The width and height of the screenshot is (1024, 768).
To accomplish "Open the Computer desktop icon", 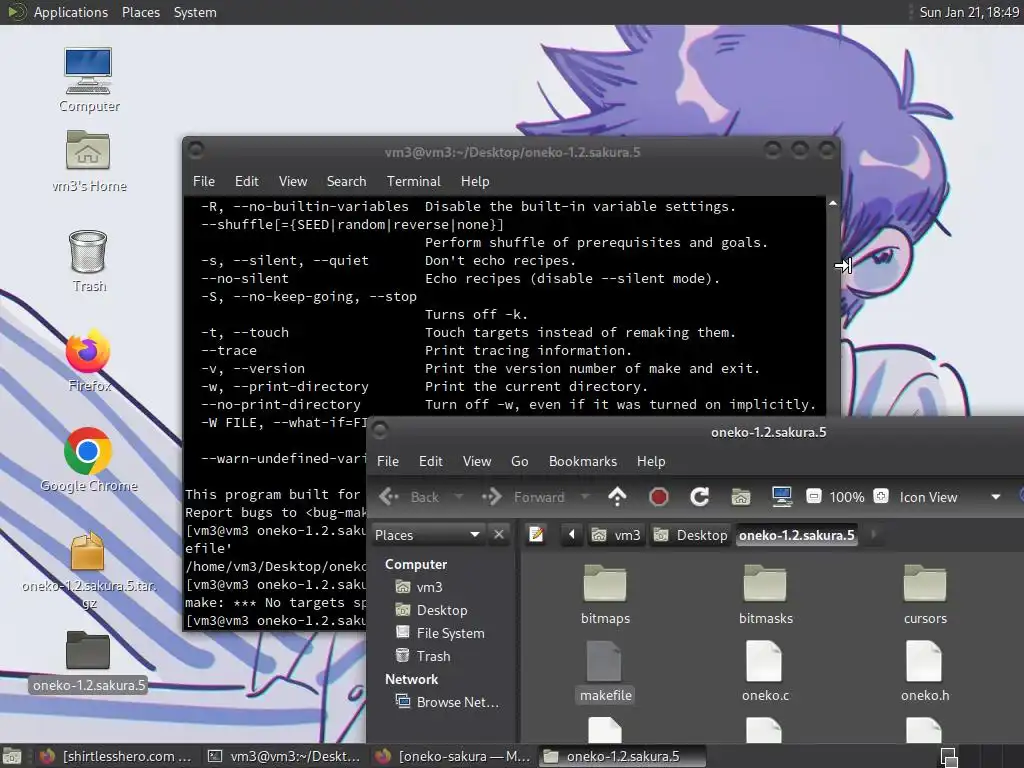I will [88, 78].
